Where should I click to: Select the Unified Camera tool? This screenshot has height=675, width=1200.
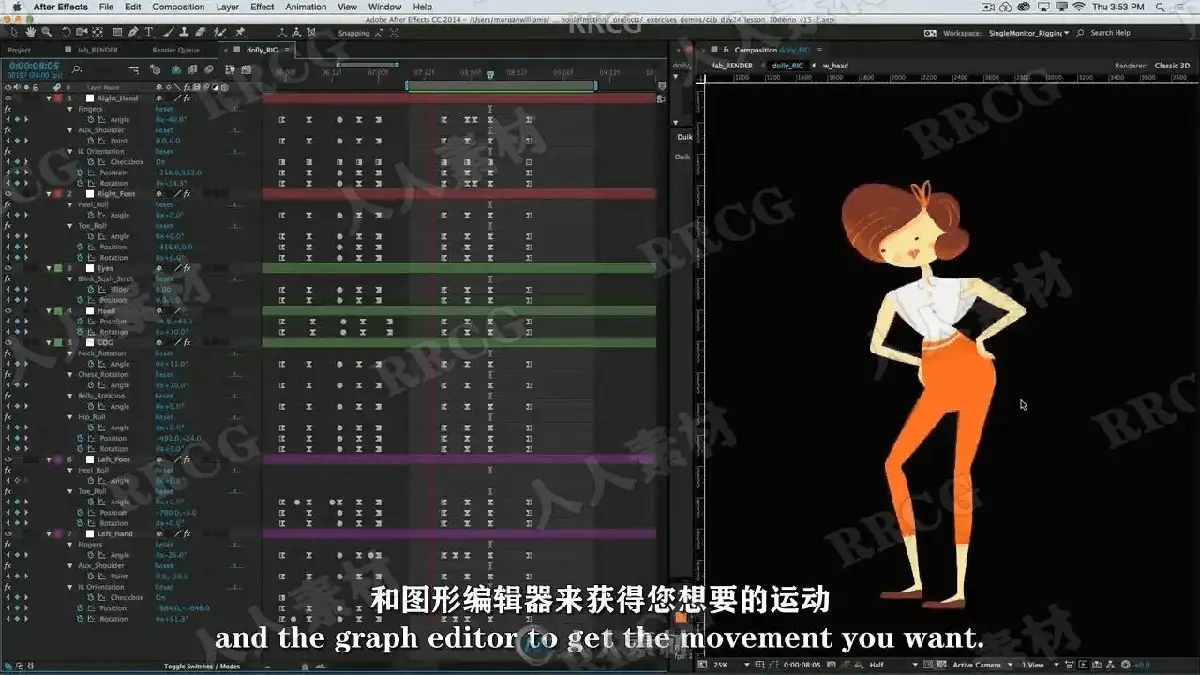(x=81, y=33)
